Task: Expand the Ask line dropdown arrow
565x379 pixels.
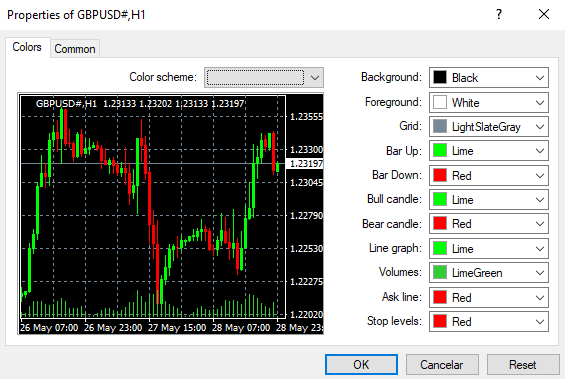Action: 539,298
